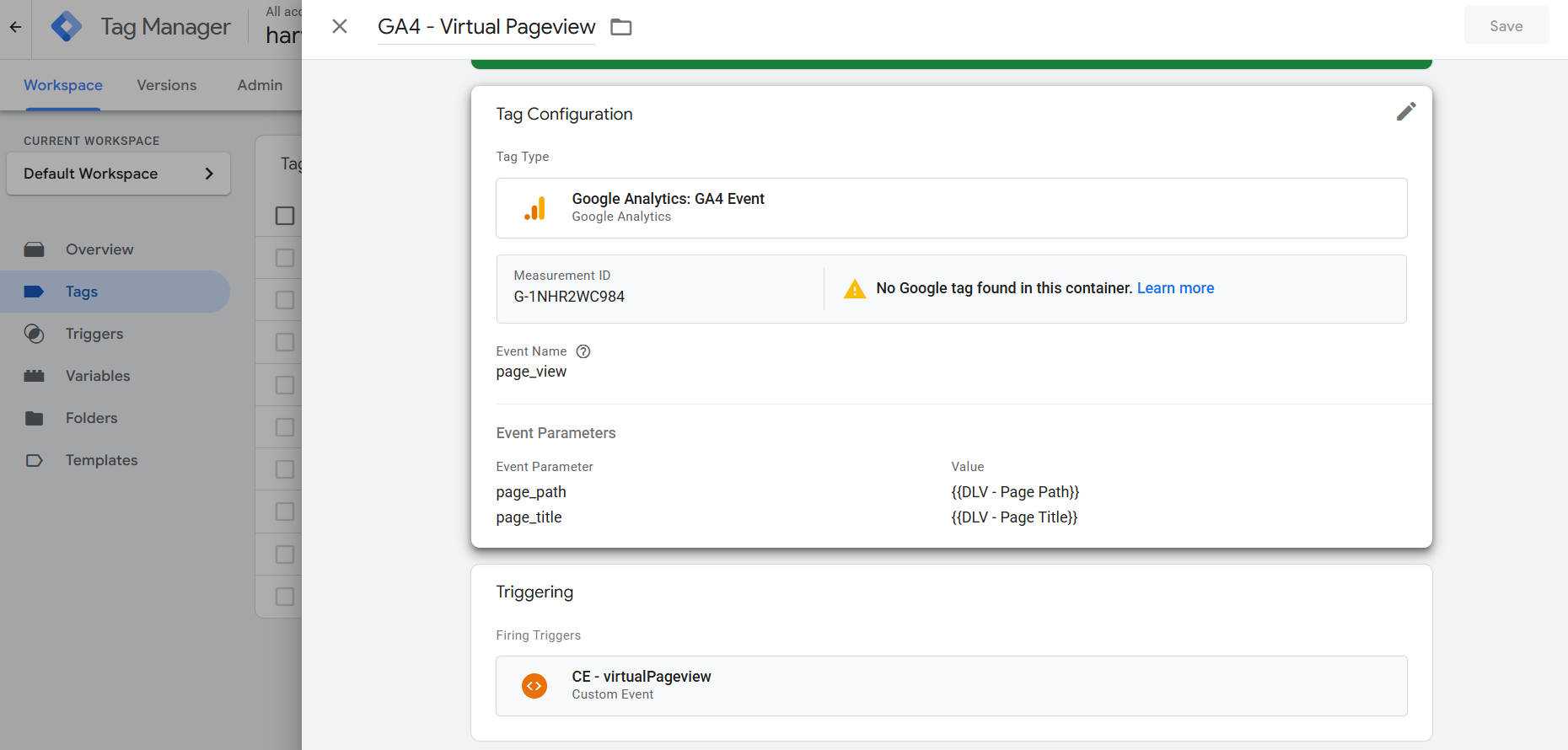The height and width of the screenshot is (750, 1568).
Task: Switch to the Workspace tab
Action: [63, 85]
